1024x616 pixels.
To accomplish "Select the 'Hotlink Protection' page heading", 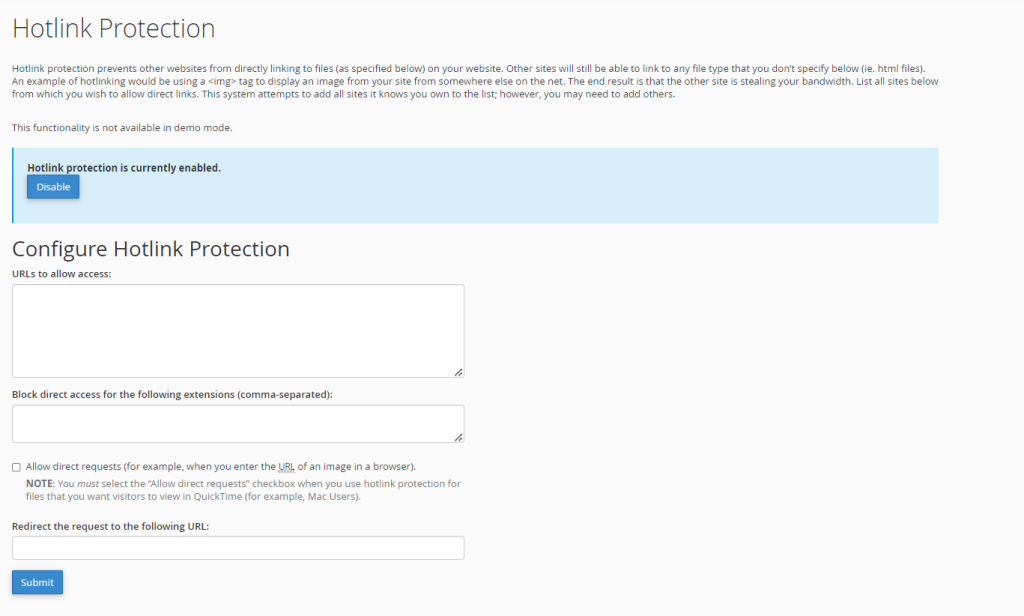I will tap(114, 29).
